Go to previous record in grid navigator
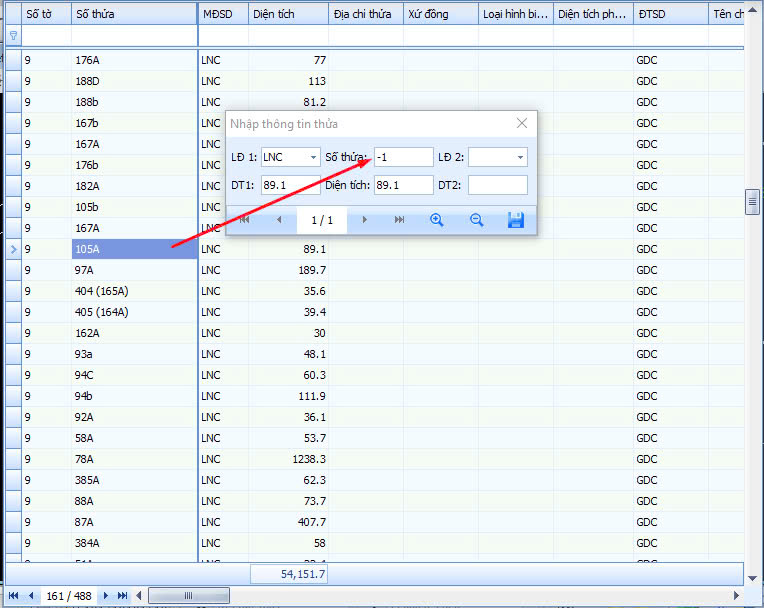Image resolution: width=764 pixels, height=608 pixels. [30, 596]
